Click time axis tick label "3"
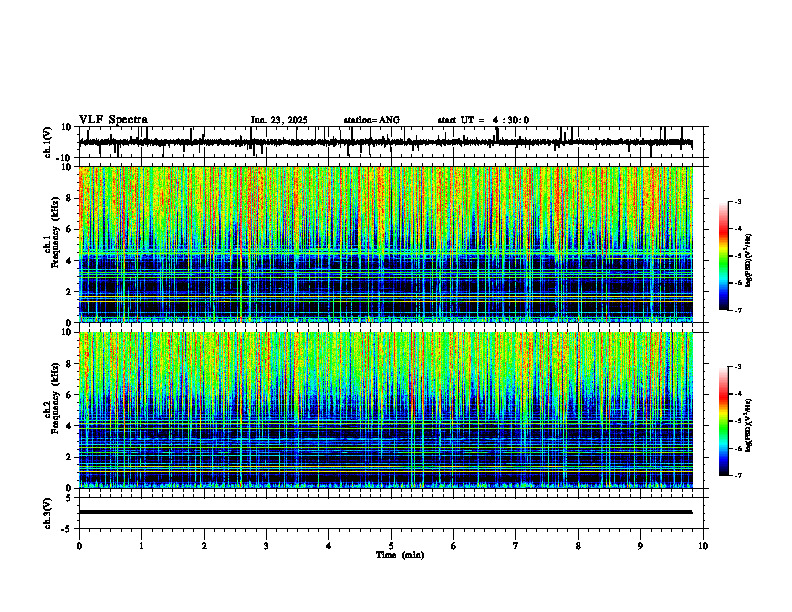Image resolution: width=792 pixels, height=612 pixels. (266, 546)
